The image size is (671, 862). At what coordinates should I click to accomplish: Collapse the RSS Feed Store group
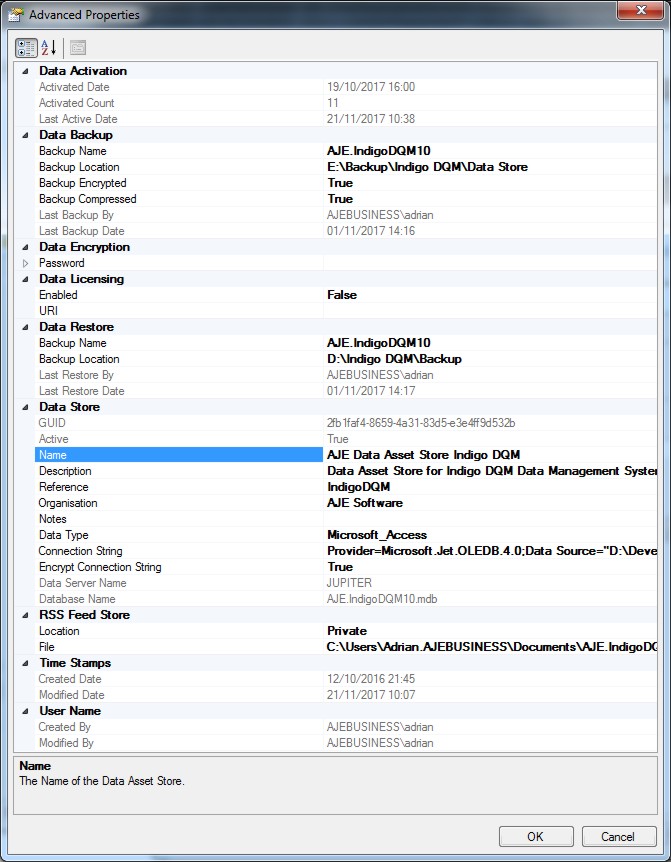click(x=25, y=615)
